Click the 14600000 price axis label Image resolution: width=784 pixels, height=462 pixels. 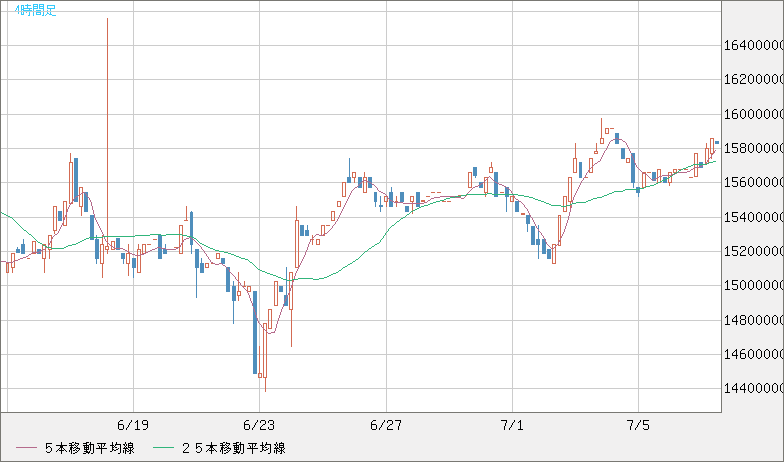coord(754,354)
